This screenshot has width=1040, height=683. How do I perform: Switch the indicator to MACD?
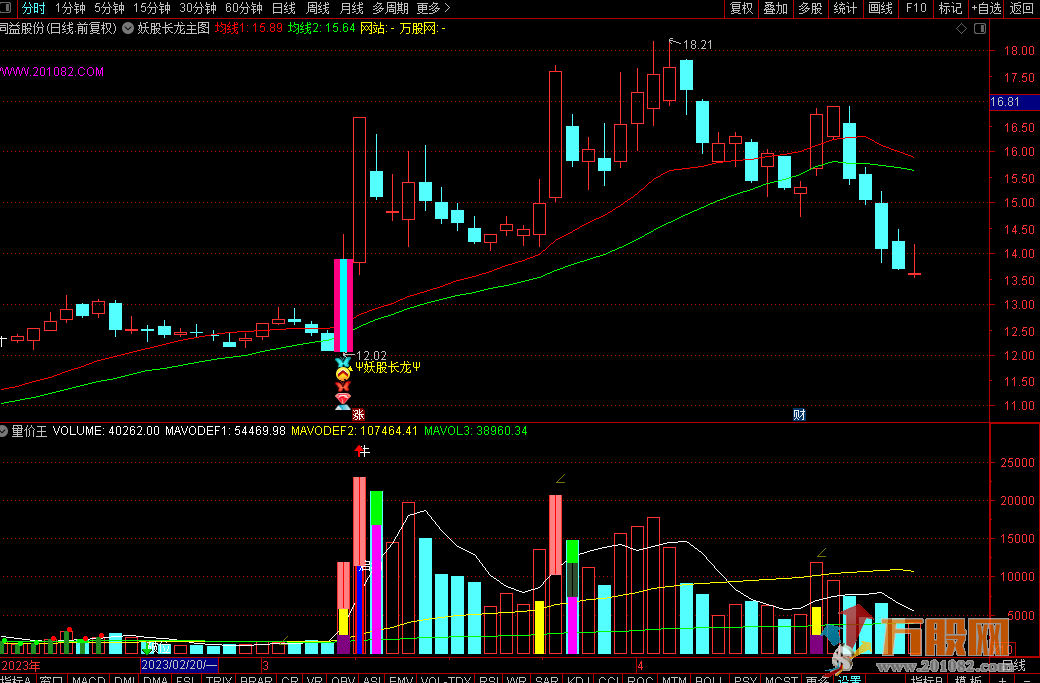coord(88,680)
